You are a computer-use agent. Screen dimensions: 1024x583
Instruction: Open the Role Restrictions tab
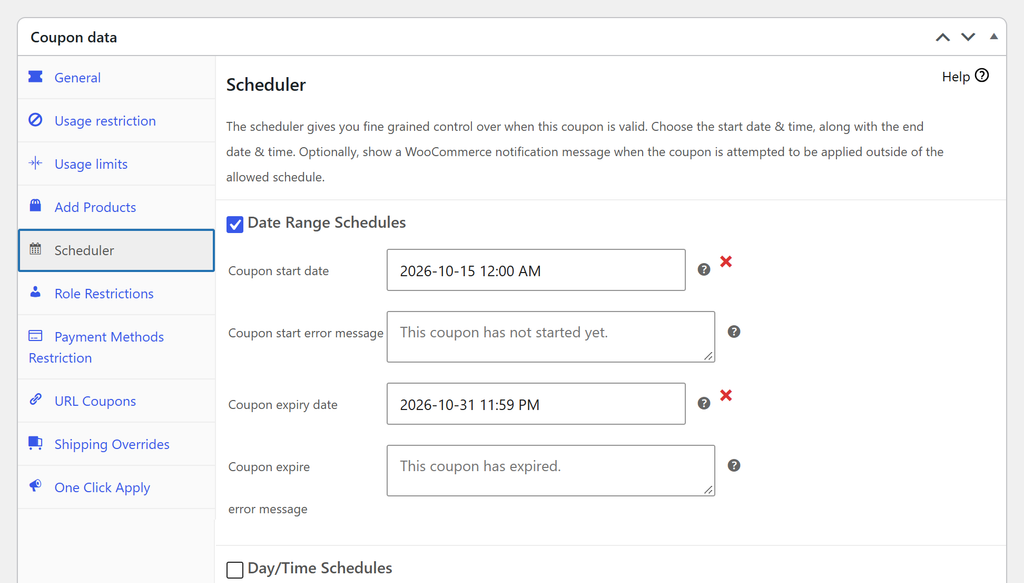pyautogui.click(x=116, y=293)
